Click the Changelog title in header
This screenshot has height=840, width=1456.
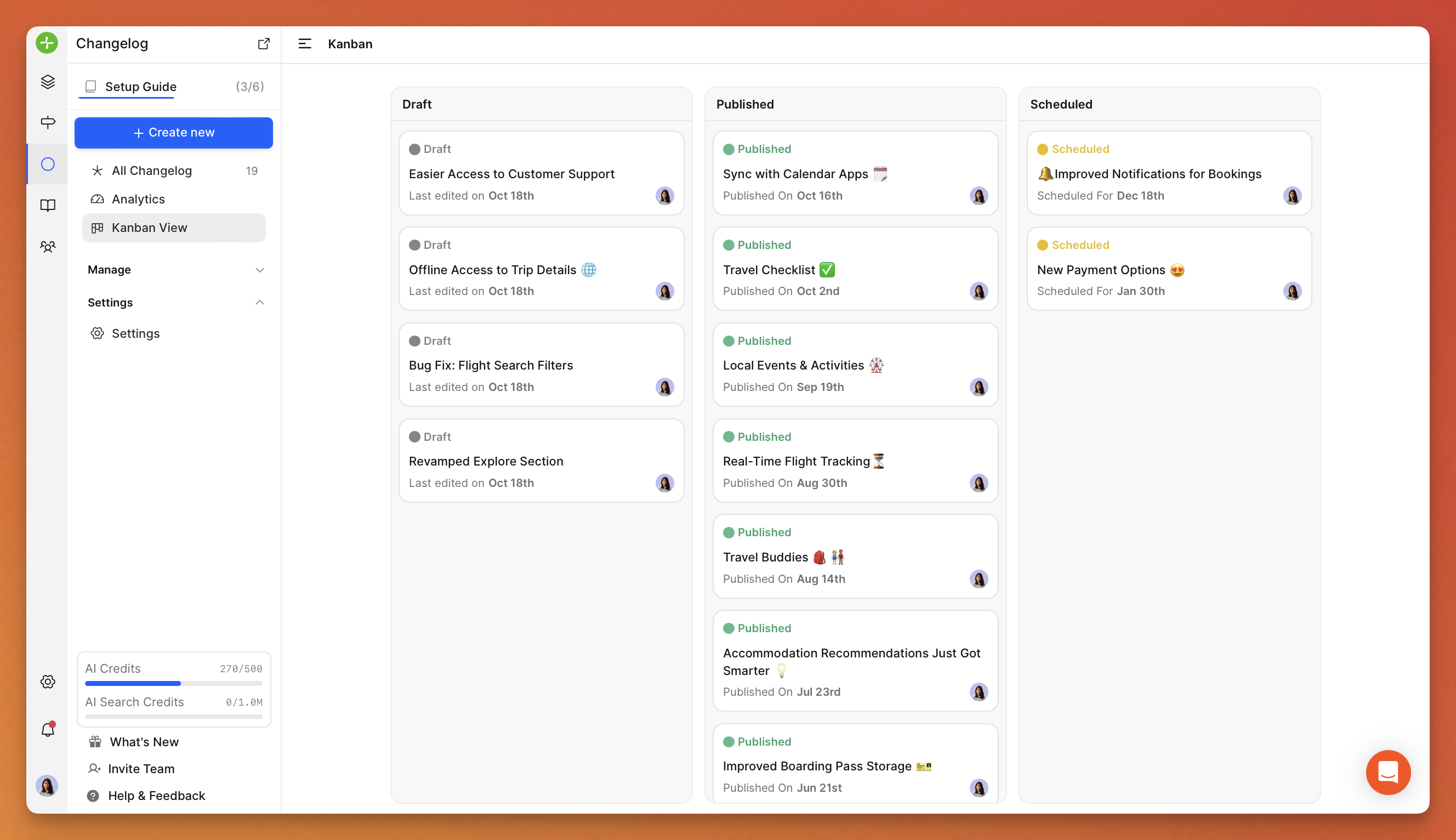click(112, 43)
